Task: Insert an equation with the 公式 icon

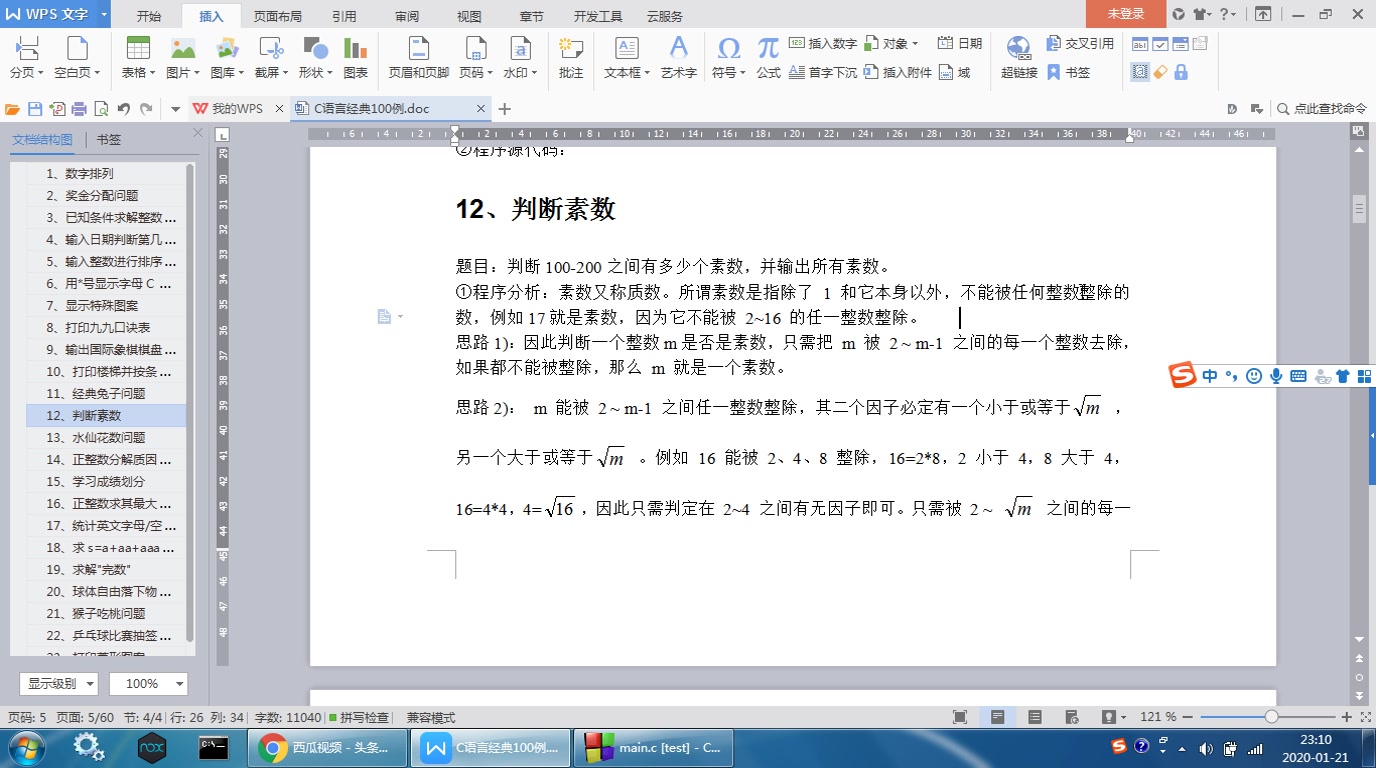Action: click(x=767, y=55)
